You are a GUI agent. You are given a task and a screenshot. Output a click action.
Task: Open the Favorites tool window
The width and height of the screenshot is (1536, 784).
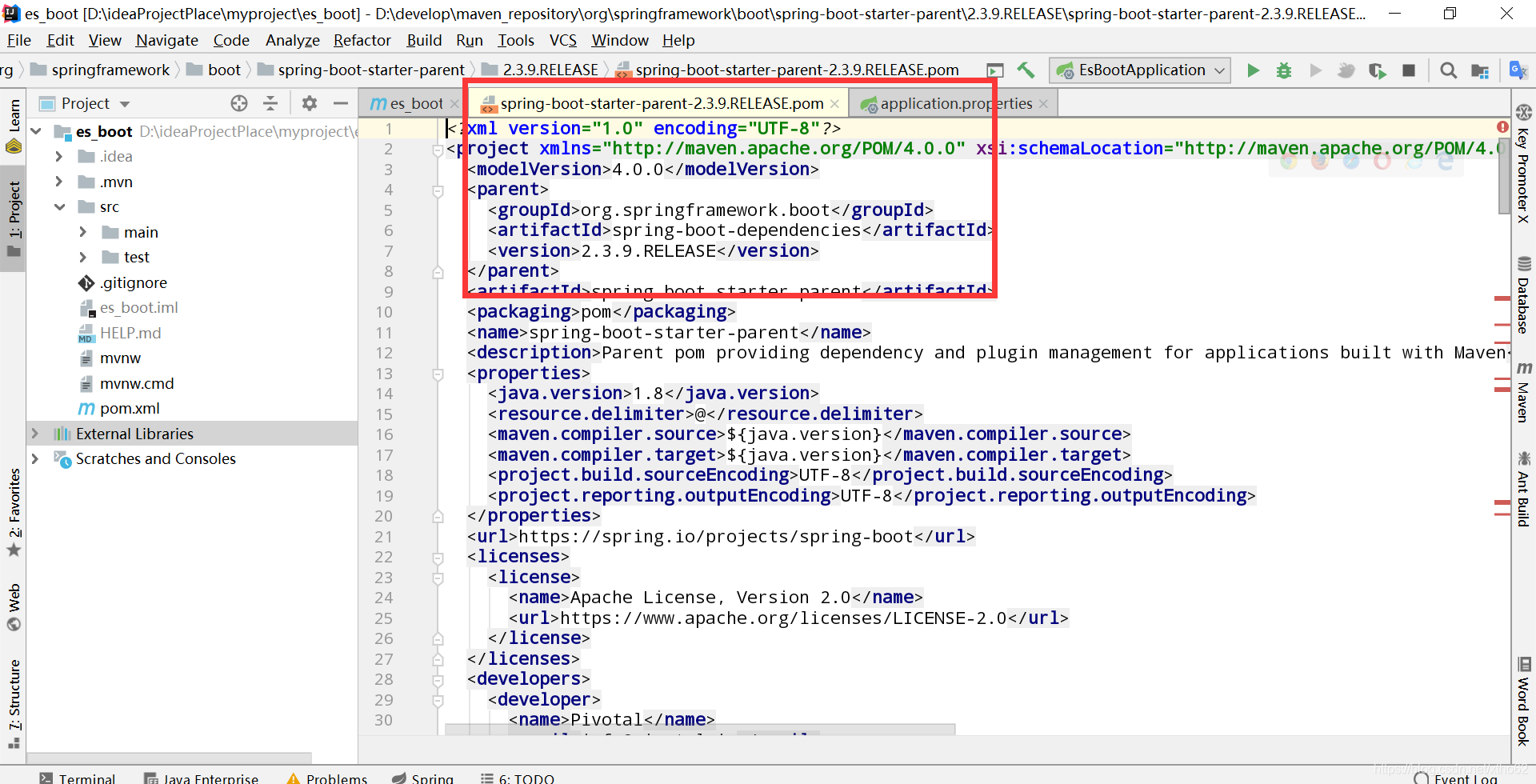coord(14,512)
